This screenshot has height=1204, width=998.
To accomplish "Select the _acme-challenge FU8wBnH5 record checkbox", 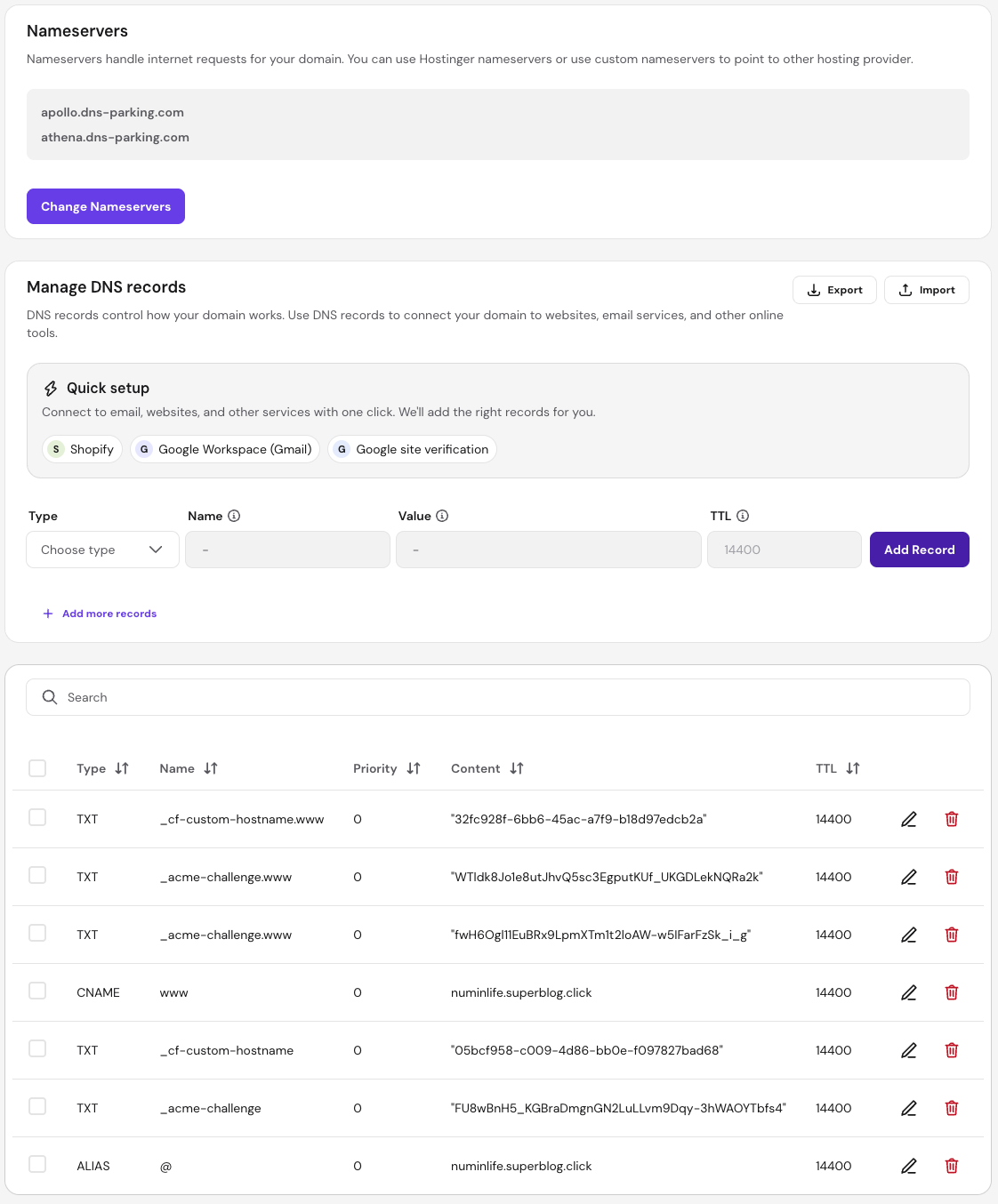I will [x=37, y=1106].
